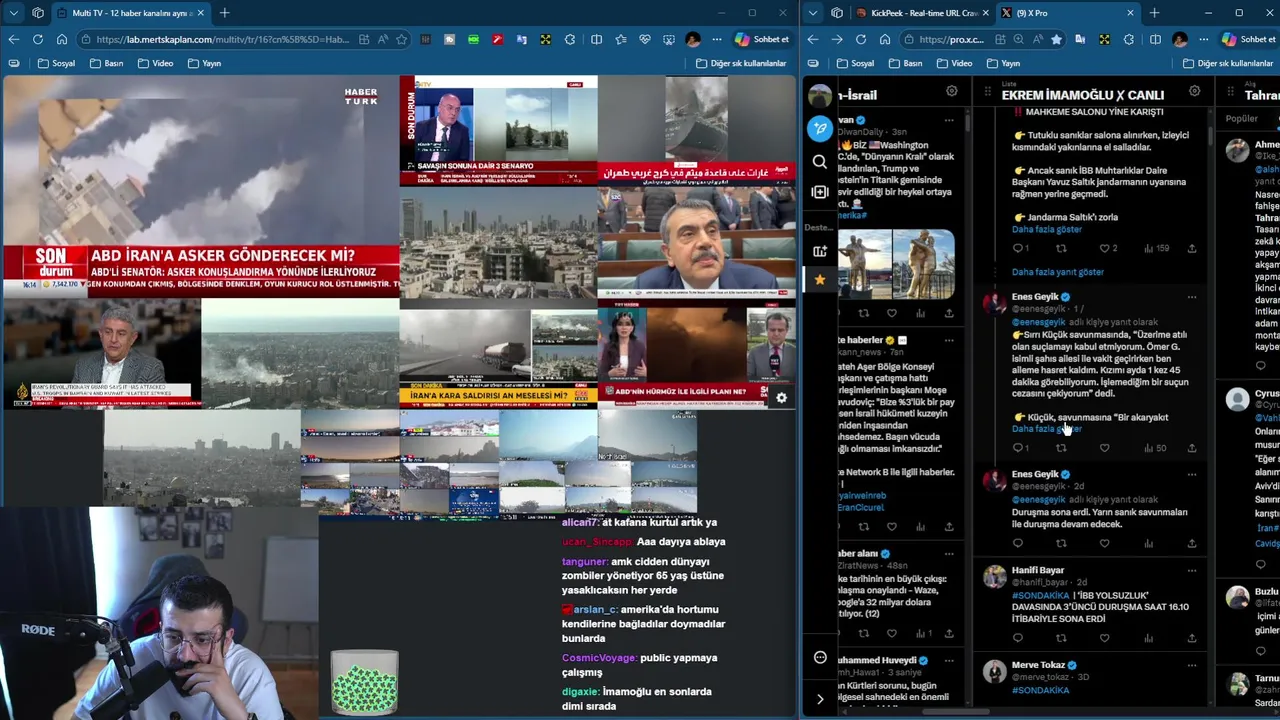Image resolution: width=1280 pixels, height=720 pixels.
Task: Open the more menu on Hanifi Bayar post
Action: [x=1191, y=570]
